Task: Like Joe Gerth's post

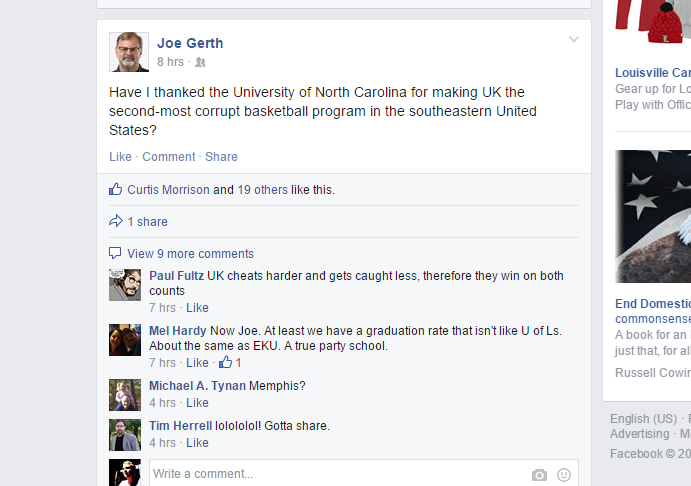Action: [x=120, y=157]
